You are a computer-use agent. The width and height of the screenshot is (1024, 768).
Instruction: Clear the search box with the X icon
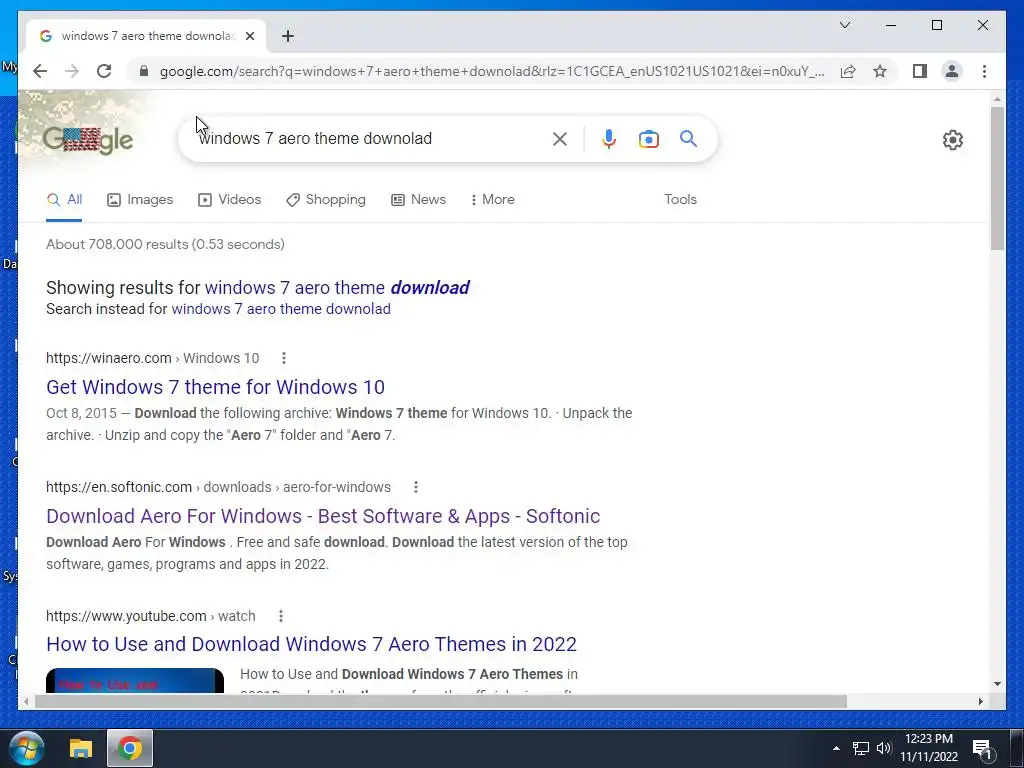click(x=560, y=138)
